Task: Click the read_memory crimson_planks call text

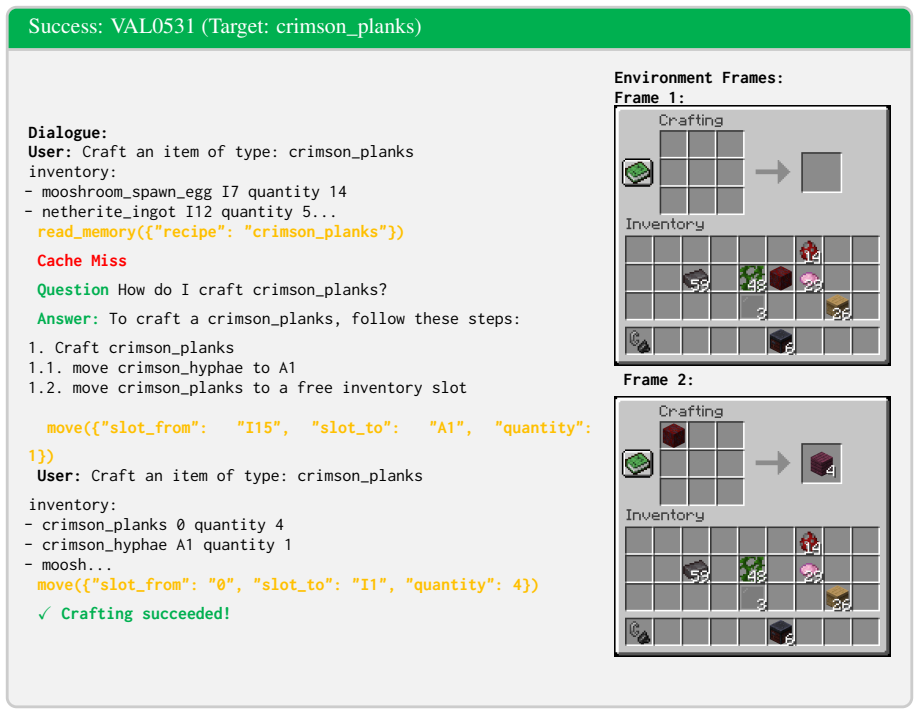Action: coord(221,232)
